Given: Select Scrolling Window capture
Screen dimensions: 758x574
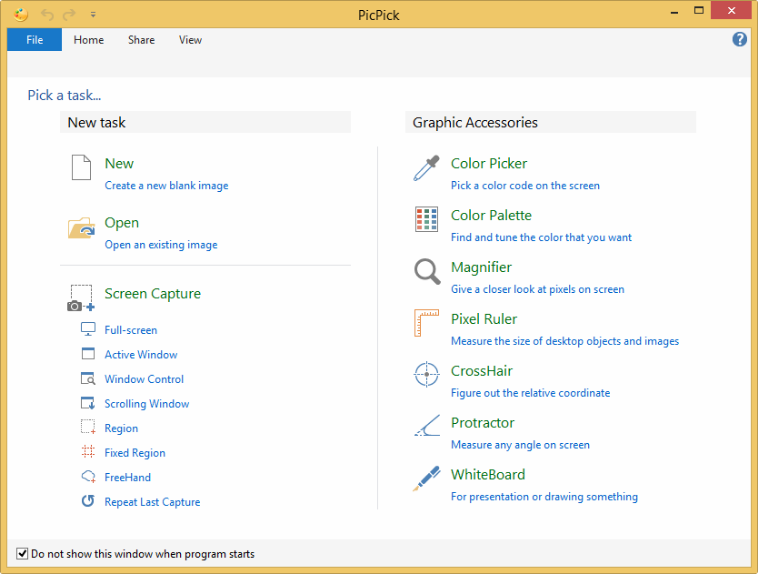Looking at the screenshot, I should click(x=146, y=404).
